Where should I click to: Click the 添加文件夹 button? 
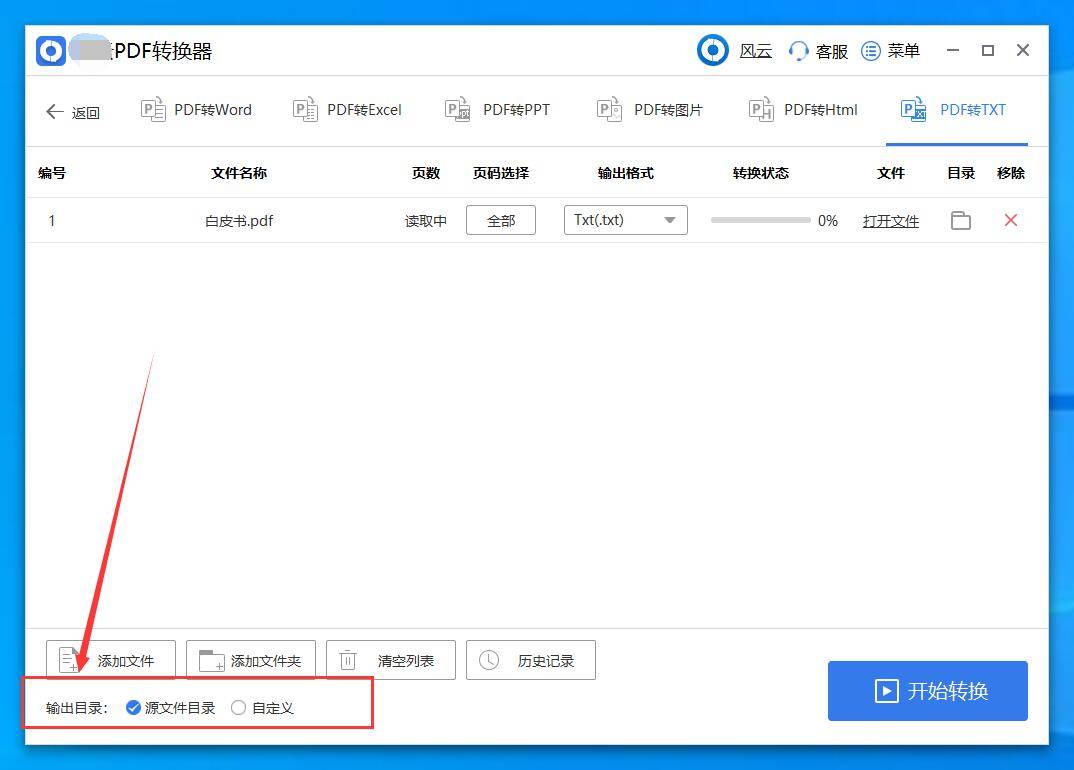click(251, 660)
